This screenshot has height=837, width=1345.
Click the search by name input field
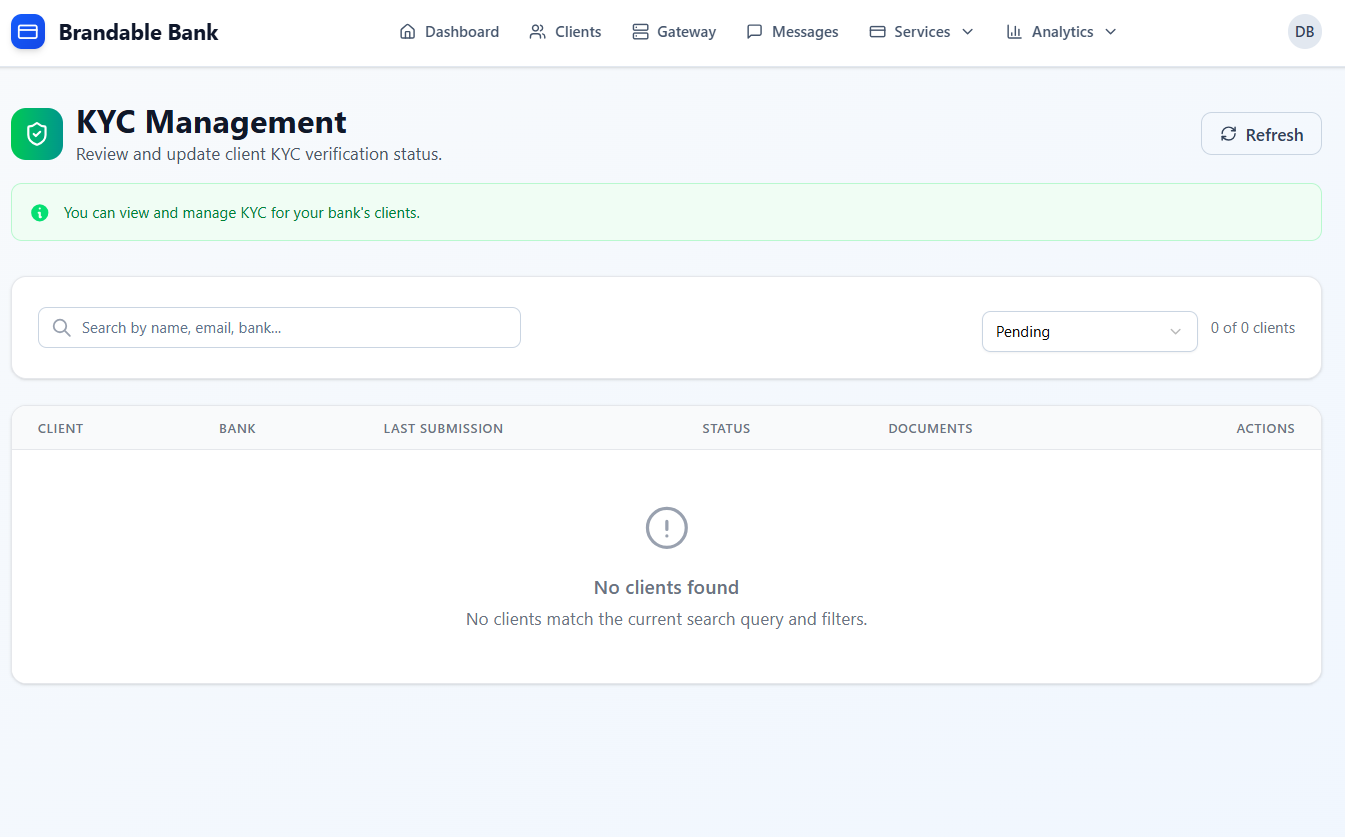[x=279, y=327]
